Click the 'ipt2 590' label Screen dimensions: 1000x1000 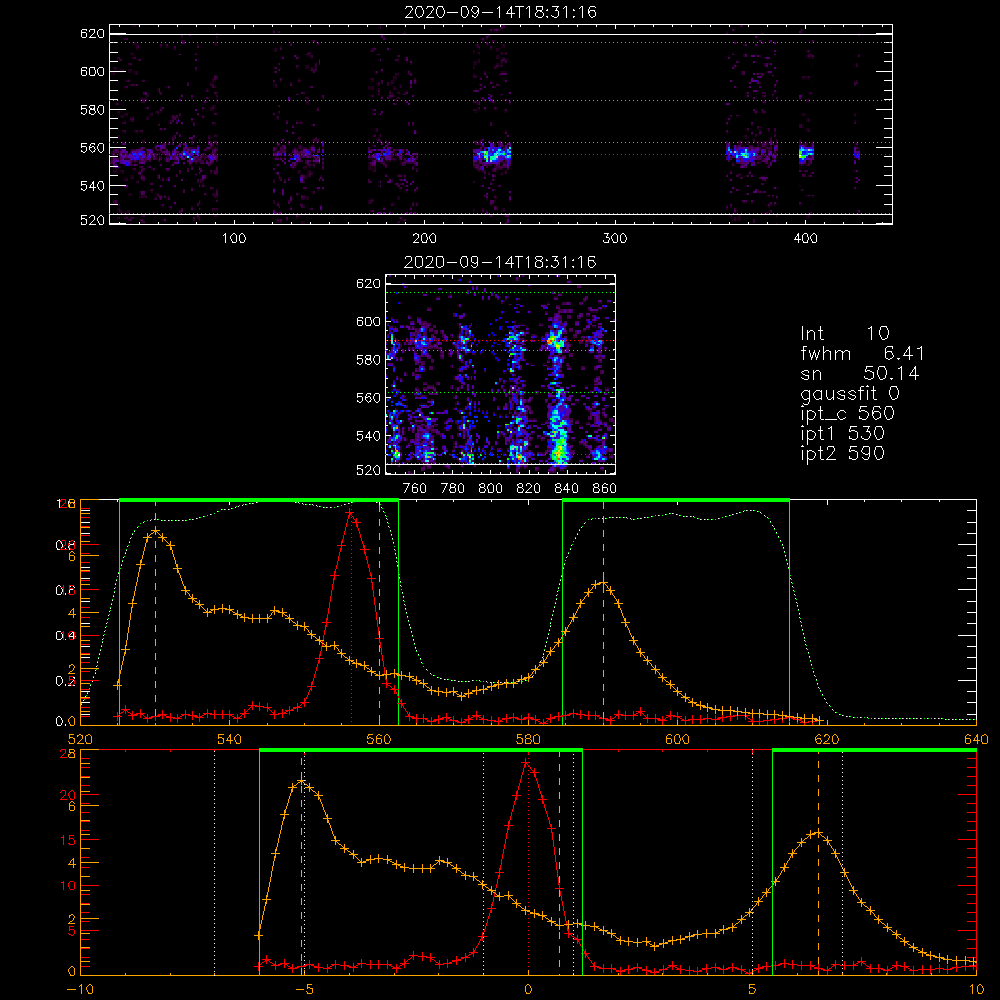[x=842, y=453]
